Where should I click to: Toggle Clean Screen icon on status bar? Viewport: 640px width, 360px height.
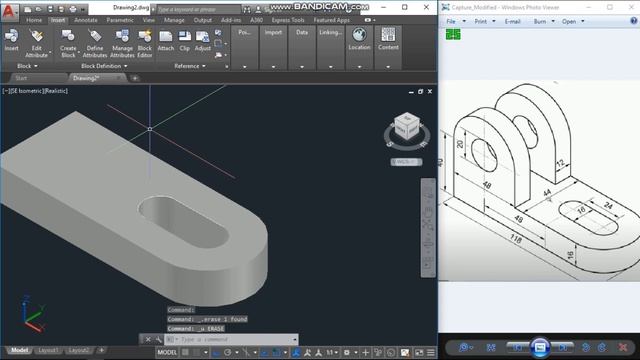click(x=419, y=352)
